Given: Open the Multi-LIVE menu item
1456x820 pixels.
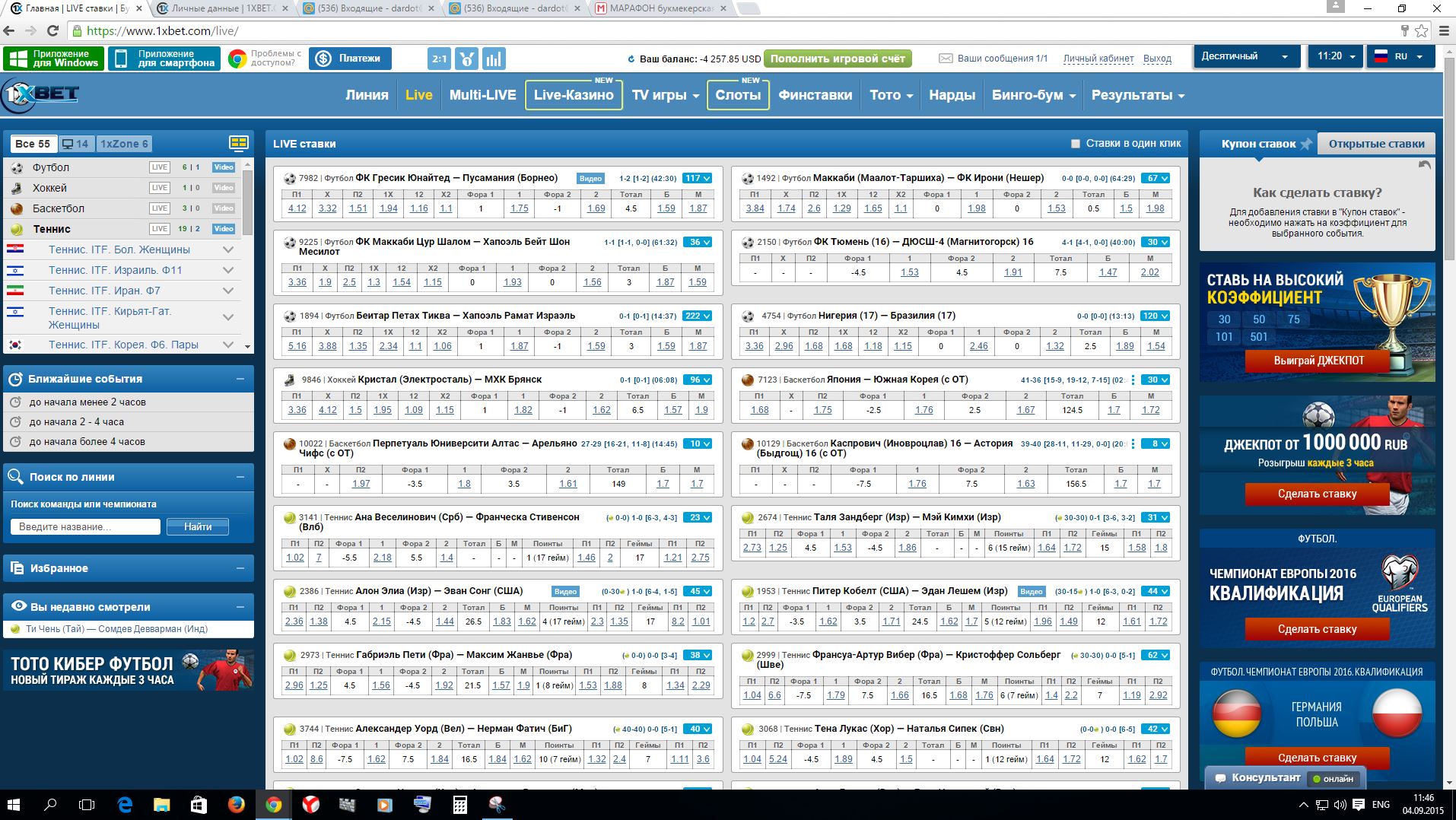Looking at the screenshot, I should [x=482, y=95].
